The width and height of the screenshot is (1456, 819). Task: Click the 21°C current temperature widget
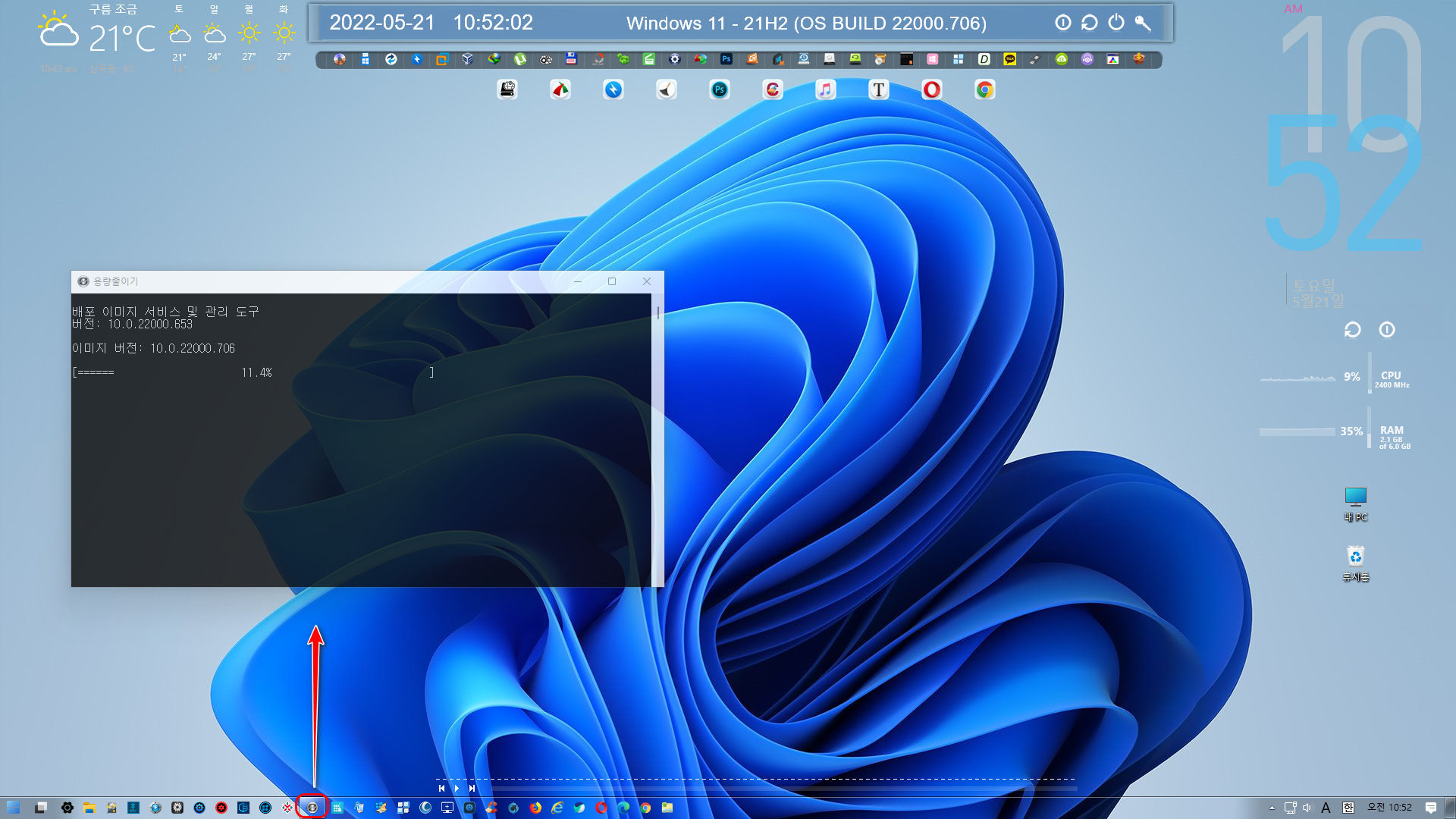pyautogui.click(x=121, y=39)
